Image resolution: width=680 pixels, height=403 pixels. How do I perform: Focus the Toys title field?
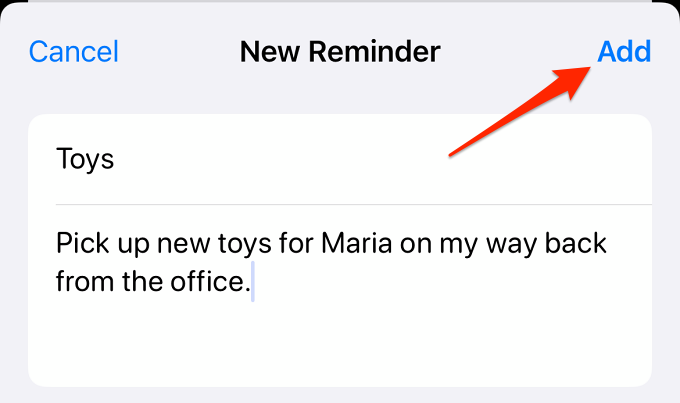[x=340, y=159]
